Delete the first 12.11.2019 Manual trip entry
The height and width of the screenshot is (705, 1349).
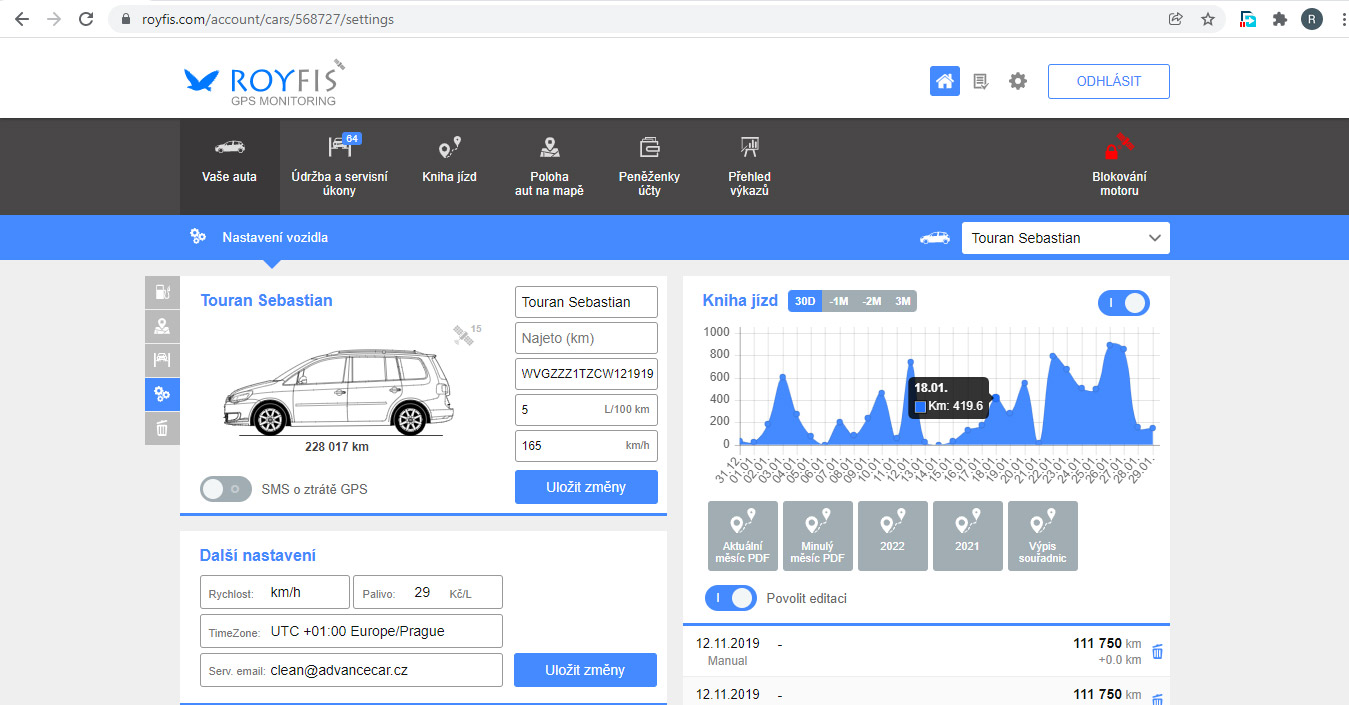(x=1157, y=652)
